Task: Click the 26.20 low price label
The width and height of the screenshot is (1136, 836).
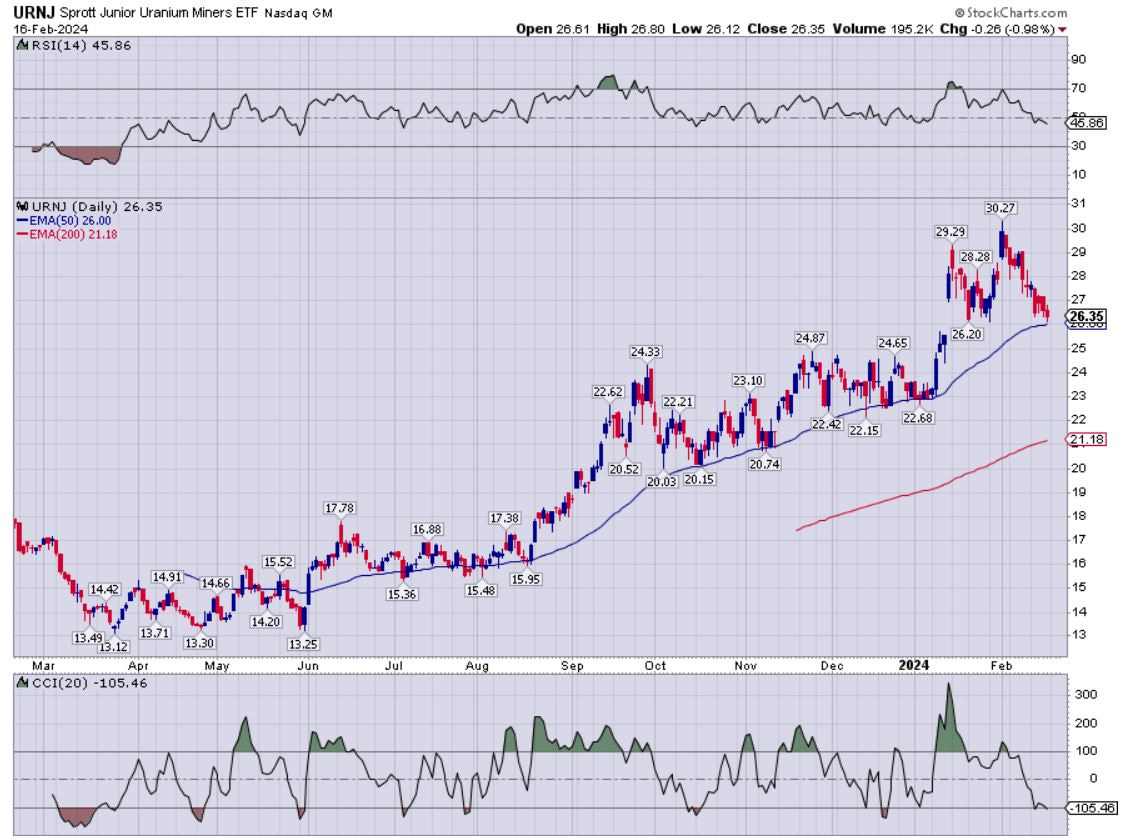Action: (966, 334)
